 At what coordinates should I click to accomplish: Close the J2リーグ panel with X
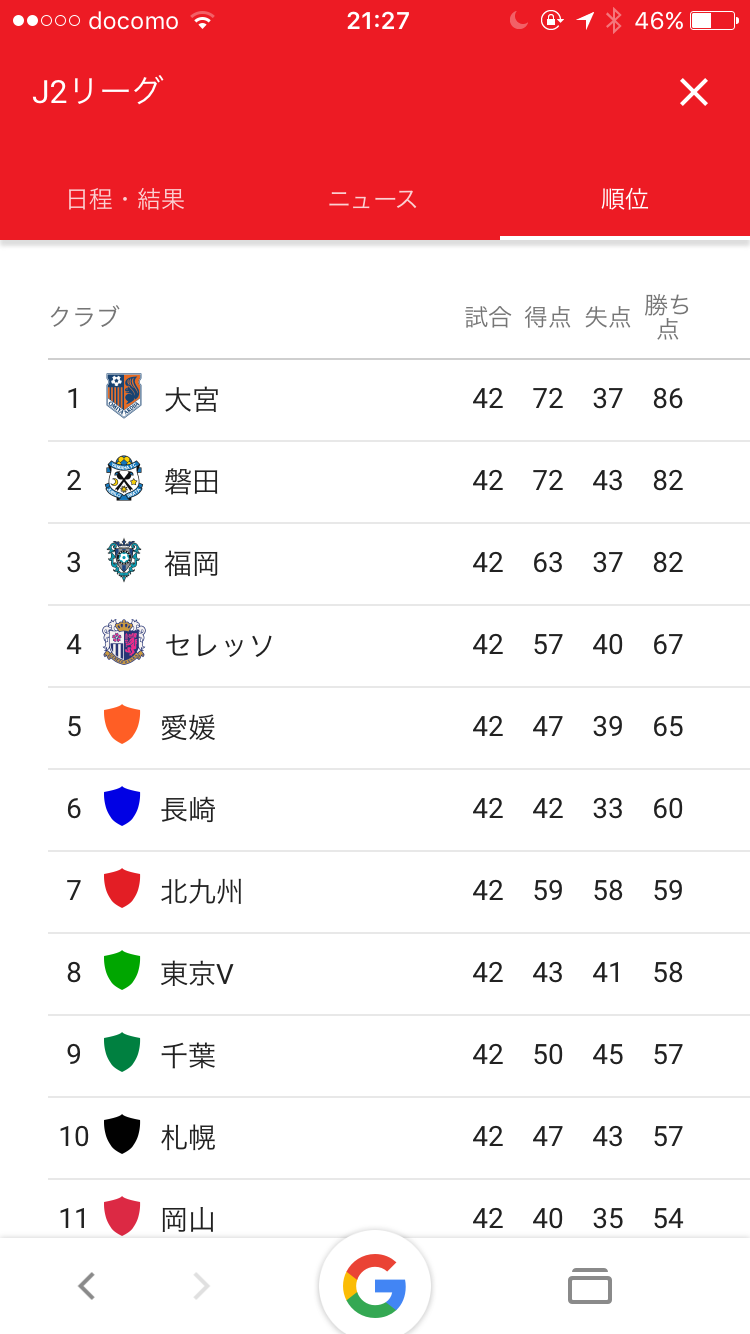pos(693,93)
